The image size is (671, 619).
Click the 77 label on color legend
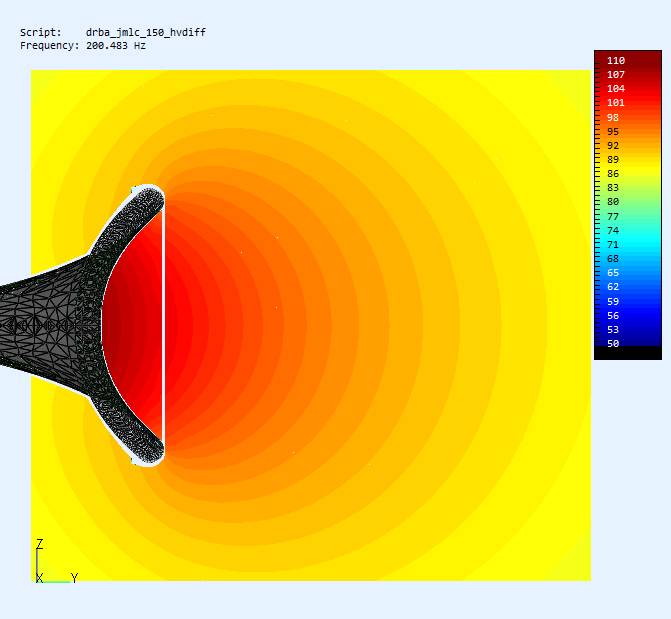pyautogui.click(x=613, y=216)
